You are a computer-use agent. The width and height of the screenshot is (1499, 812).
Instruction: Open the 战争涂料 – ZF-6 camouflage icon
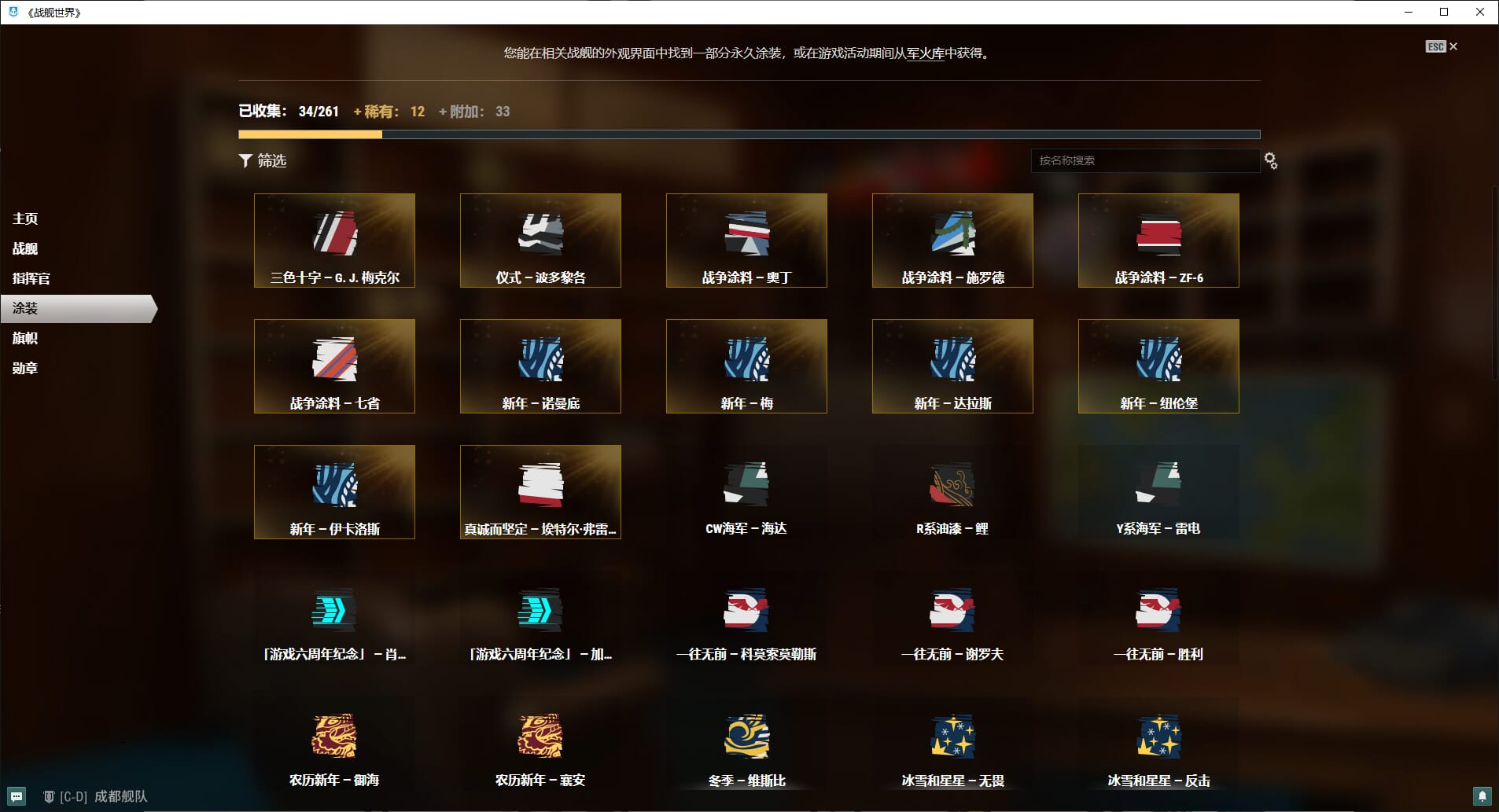(x=1158, y=233)
